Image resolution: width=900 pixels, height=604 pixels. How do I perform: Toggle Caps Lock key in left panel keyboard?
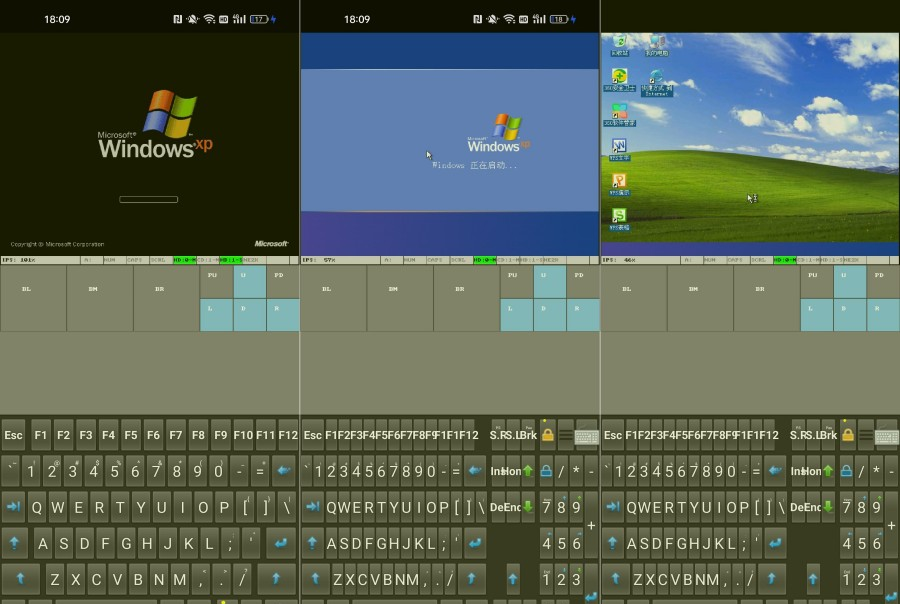pyautogui.click(x=14, y=543)
